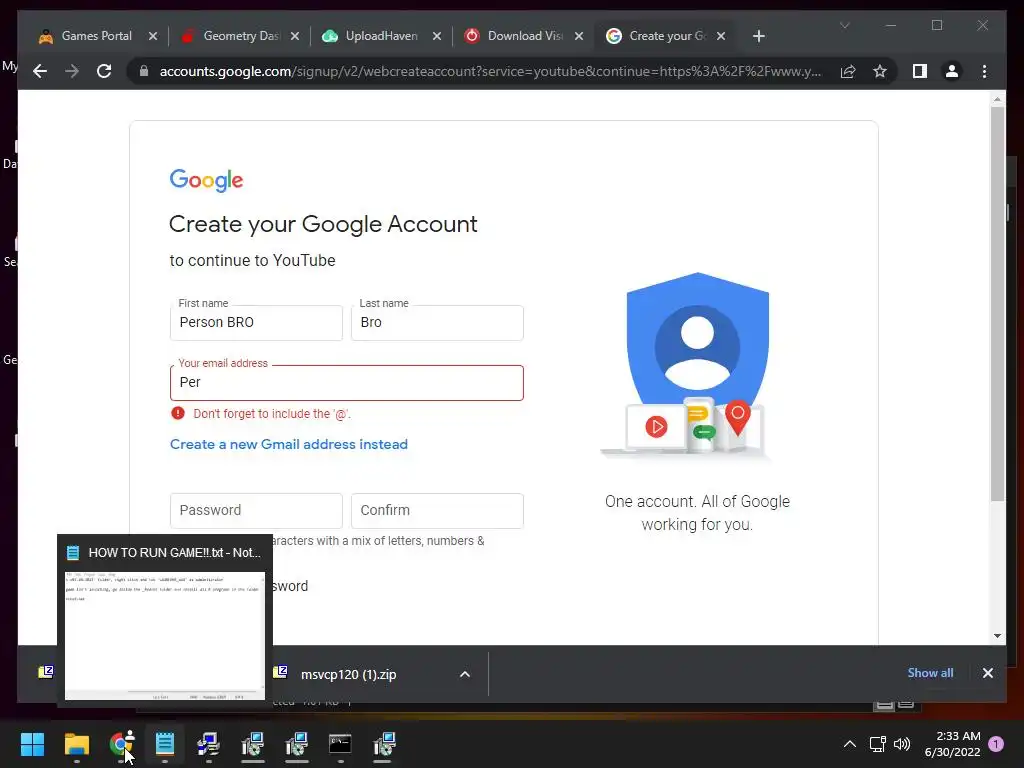Click the red email error icon
This screenshot has height=768, width=1024.
pos(178,413)
